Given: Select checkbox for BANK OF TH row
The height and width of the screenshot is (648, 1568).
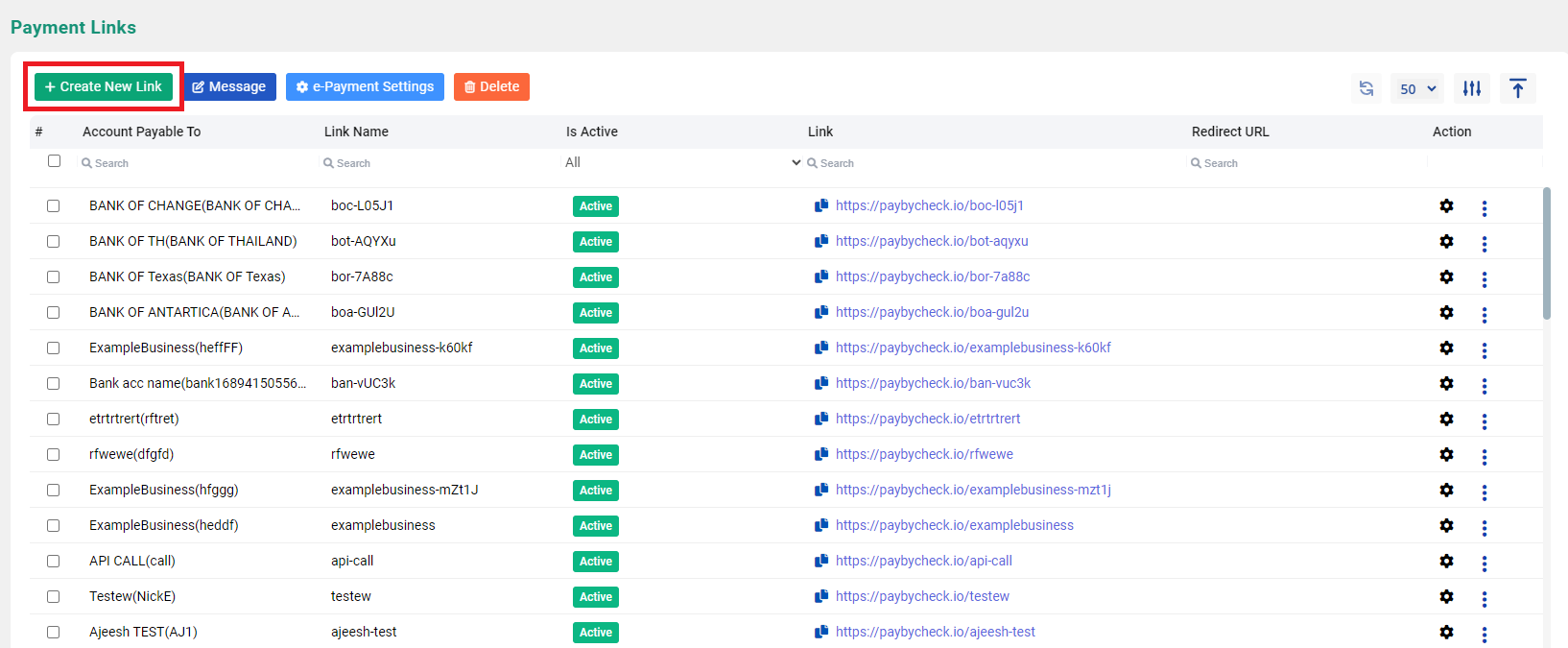Looking at the screenshot, I should point(53,241).
